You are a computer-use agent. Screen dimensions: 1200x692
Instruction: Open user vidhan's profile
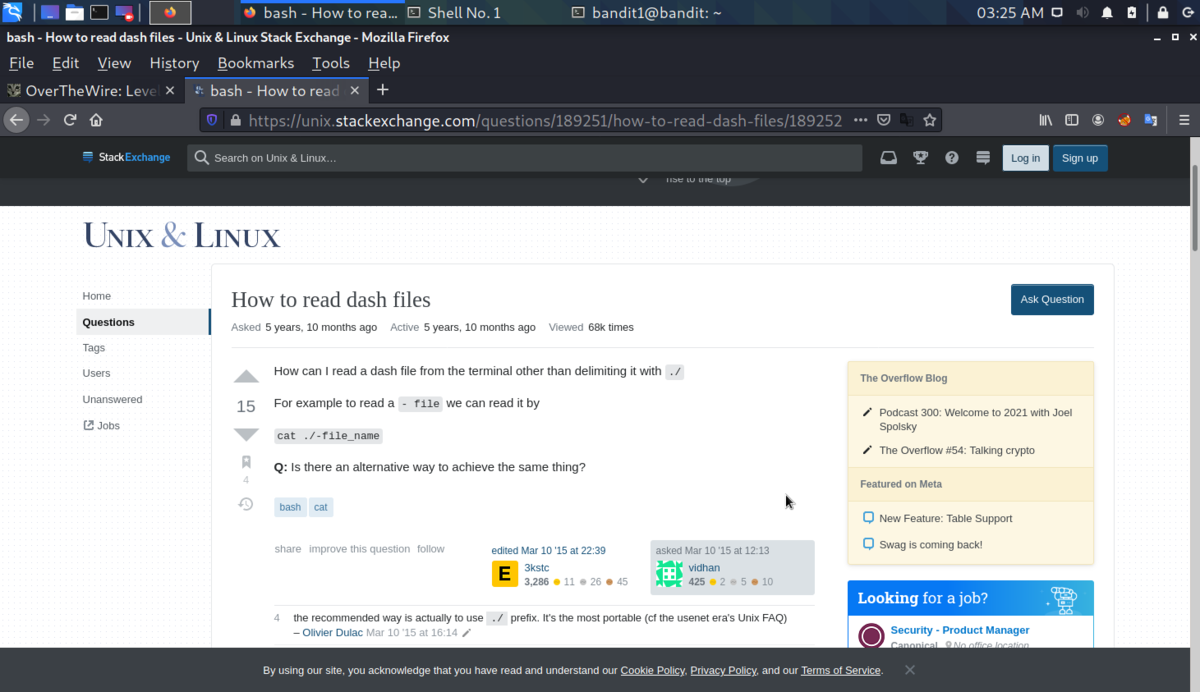click(703, 567)
